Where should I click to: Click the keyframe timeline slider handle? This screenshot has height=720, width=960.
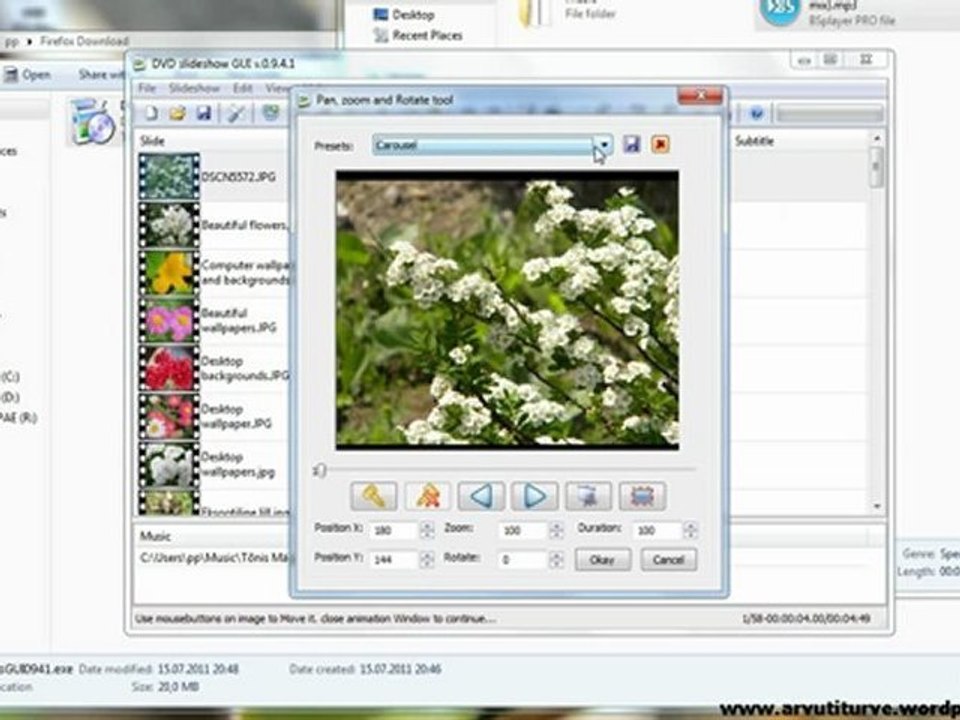point(320,470)
